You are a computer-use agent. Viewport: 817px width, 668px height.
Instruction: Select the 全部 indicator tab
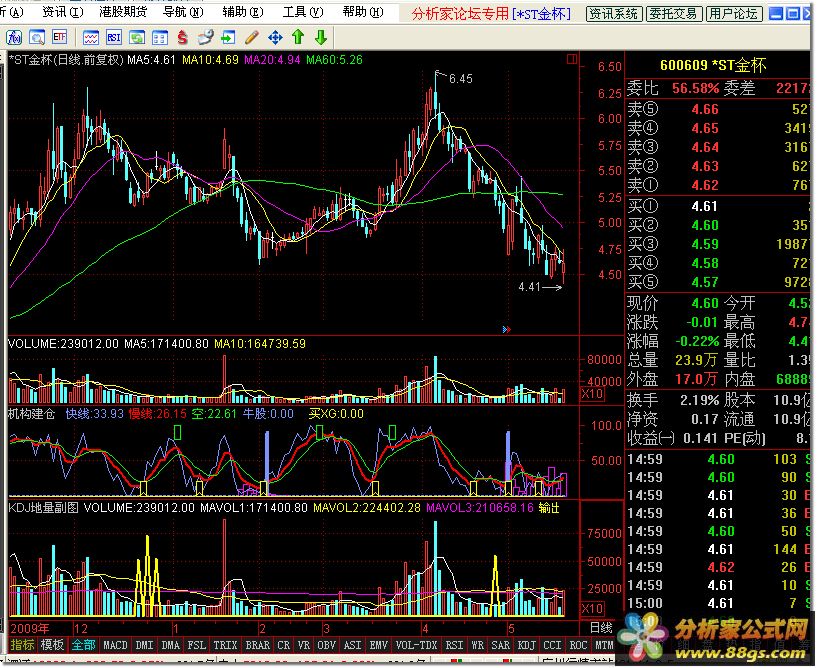[x=83, y=645]
